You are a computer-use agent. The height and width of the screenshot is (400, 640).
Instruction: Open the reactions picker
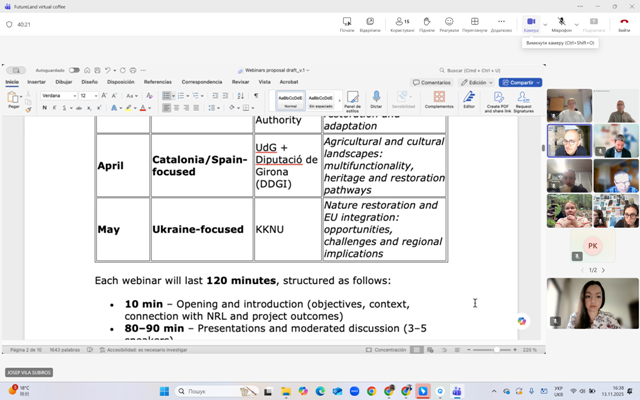tap(449, 22)
